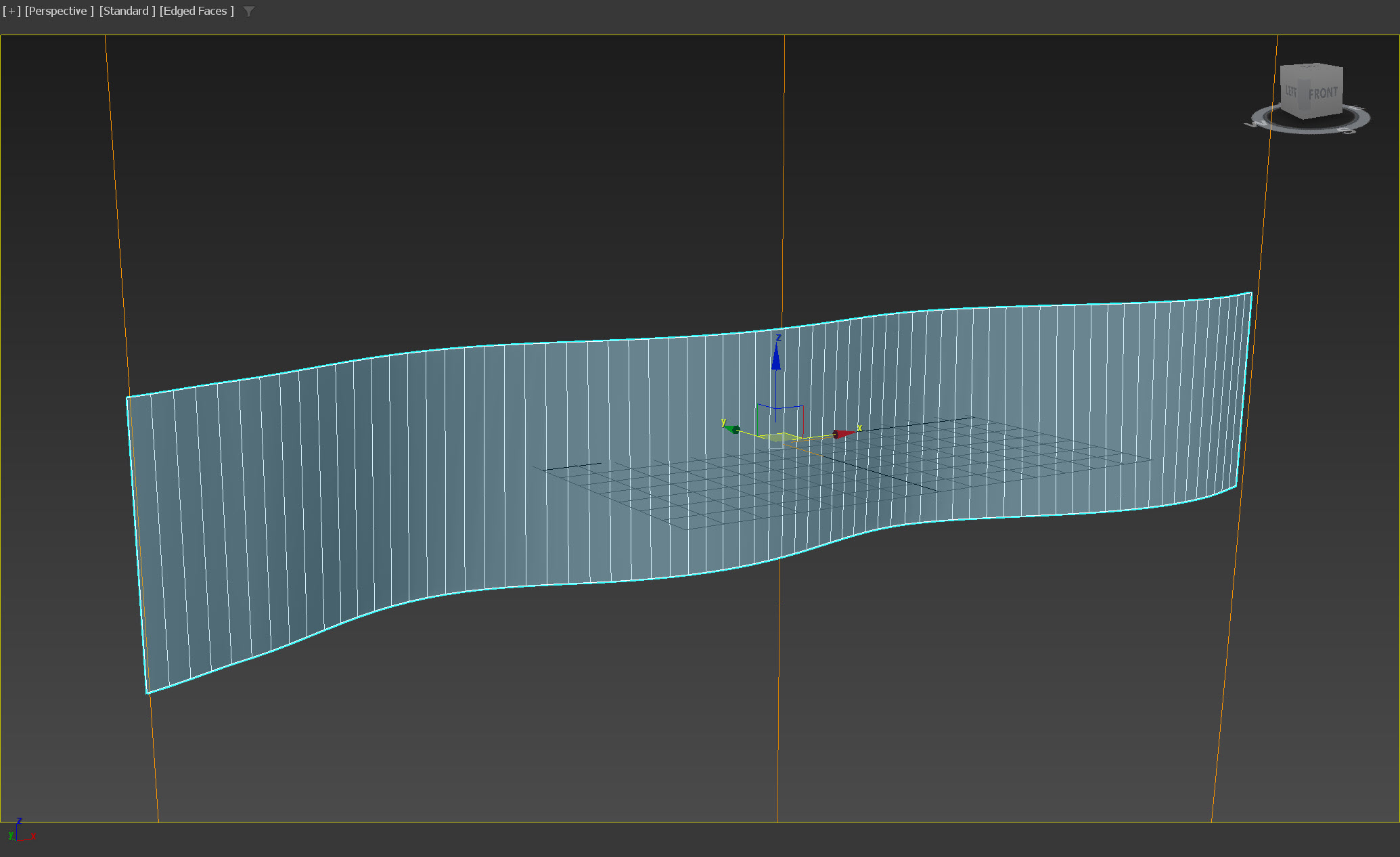Click the yellow XY plane gizmo handle
This screenshot has height=857, width=1400.
[780, 437]
